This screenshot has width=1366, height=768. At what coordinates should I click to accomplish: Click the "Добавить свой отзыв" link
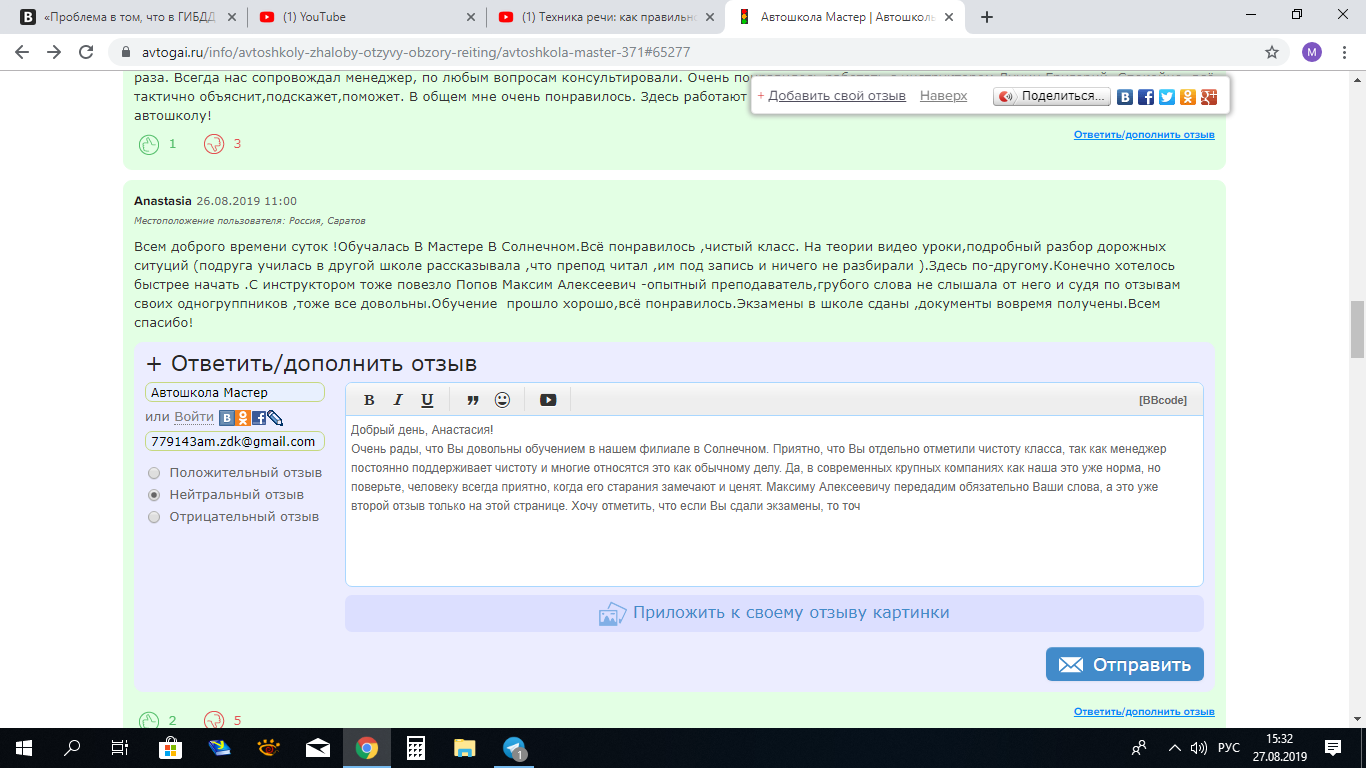tap(836, 96)
